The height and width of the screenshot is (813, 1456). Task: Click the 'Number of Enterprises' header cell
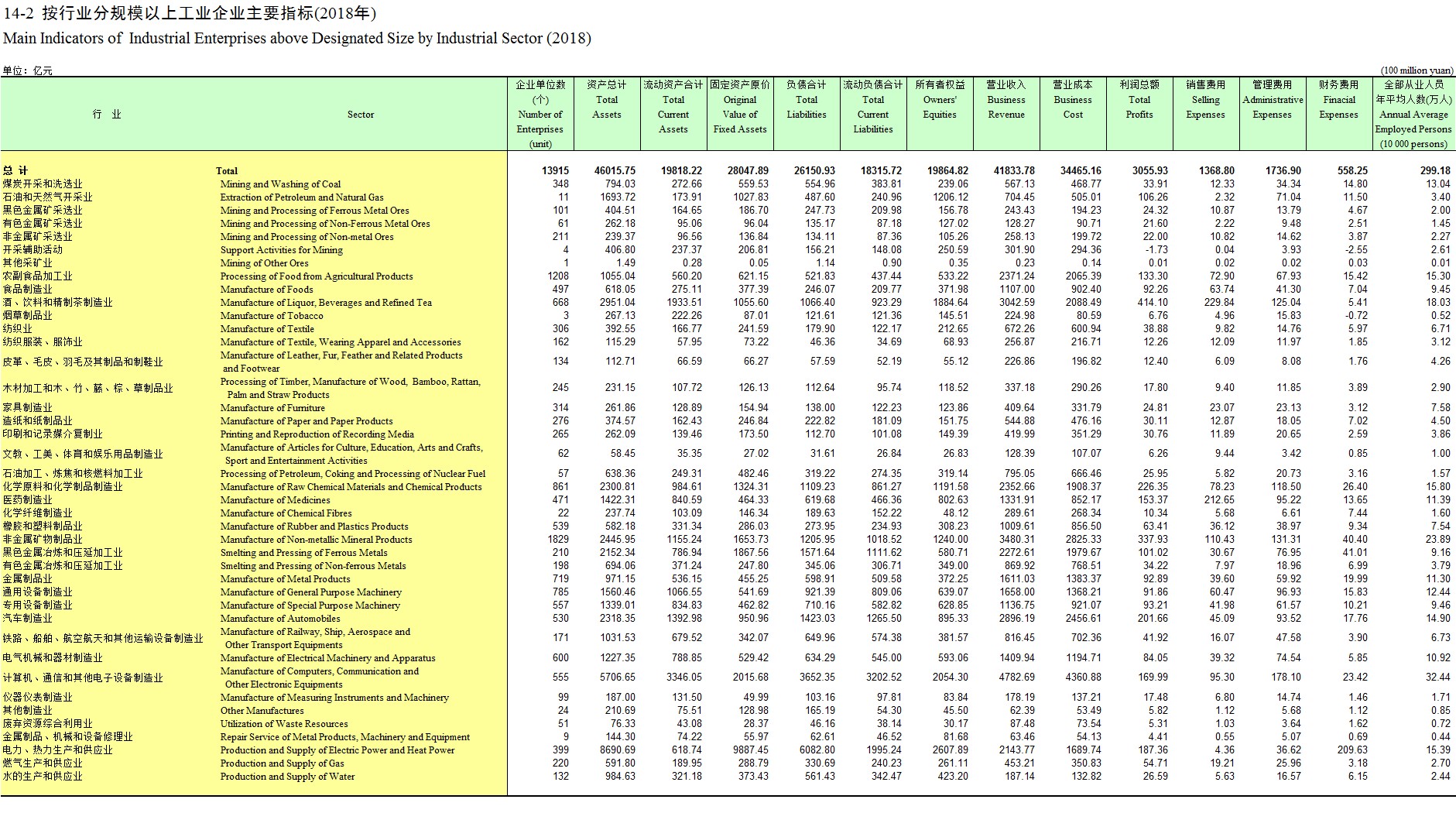[x=540, y=115]
